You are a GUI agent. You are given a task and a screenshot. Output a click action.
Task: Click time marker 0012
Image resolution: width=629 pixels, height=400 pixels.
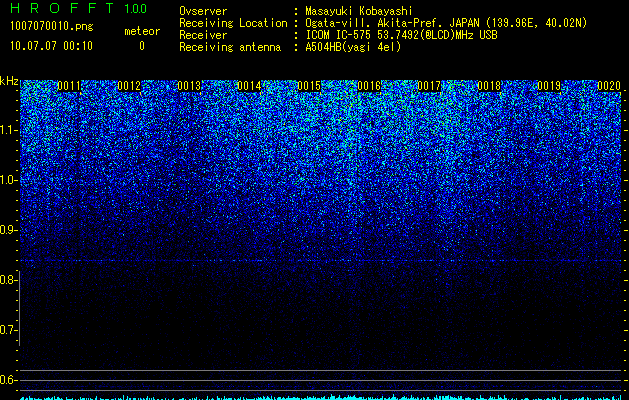click(129, 86)
